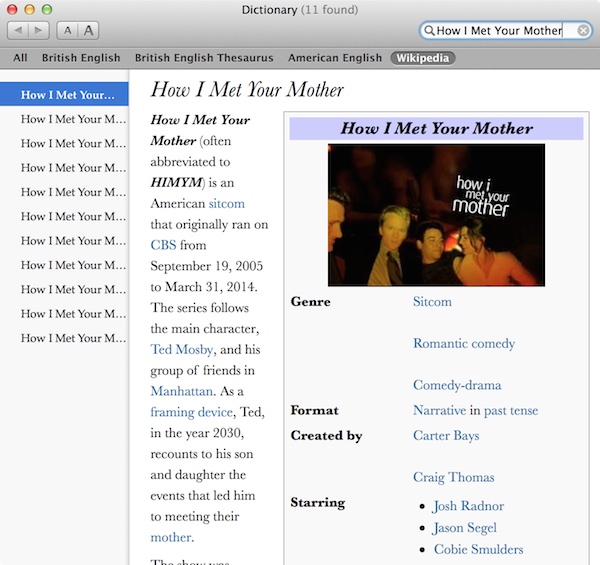Minimize the Dictionary window with yellow button
The width and height of the screenshot is (600, 565).
point(29,9)
